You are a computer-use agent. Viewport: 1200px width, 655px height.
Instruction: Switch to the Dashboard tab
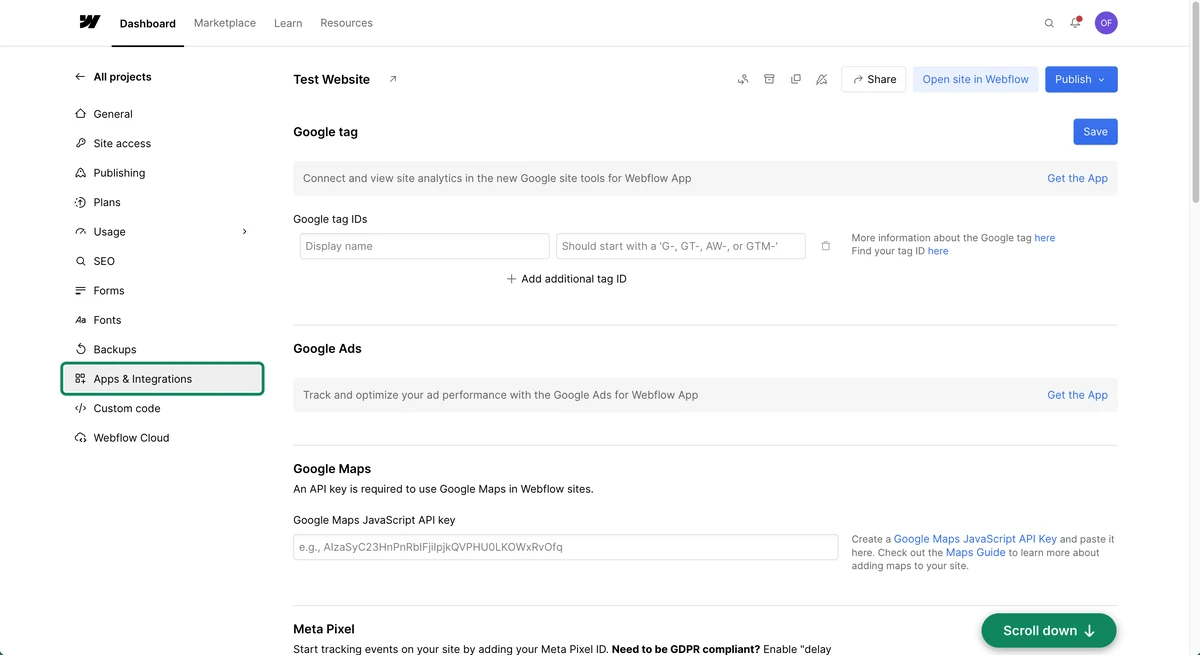(x=147, y=23)
